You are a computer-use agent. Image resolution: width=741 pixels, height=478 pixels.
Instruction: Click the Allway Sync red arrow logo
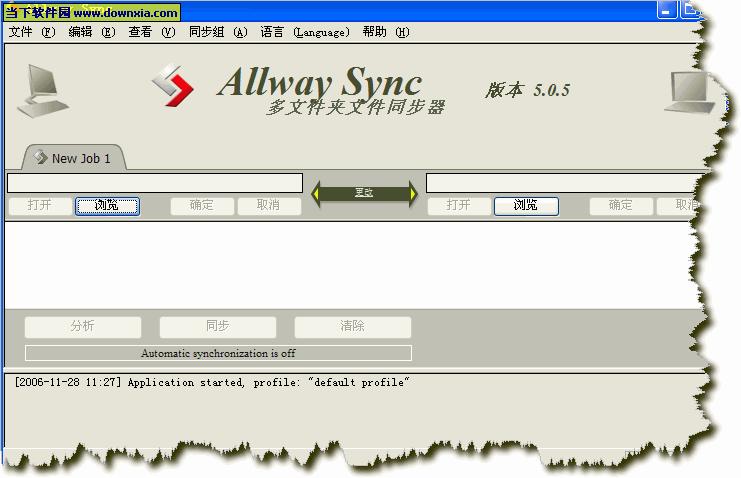pyautogui.click(x=173, y=85)
